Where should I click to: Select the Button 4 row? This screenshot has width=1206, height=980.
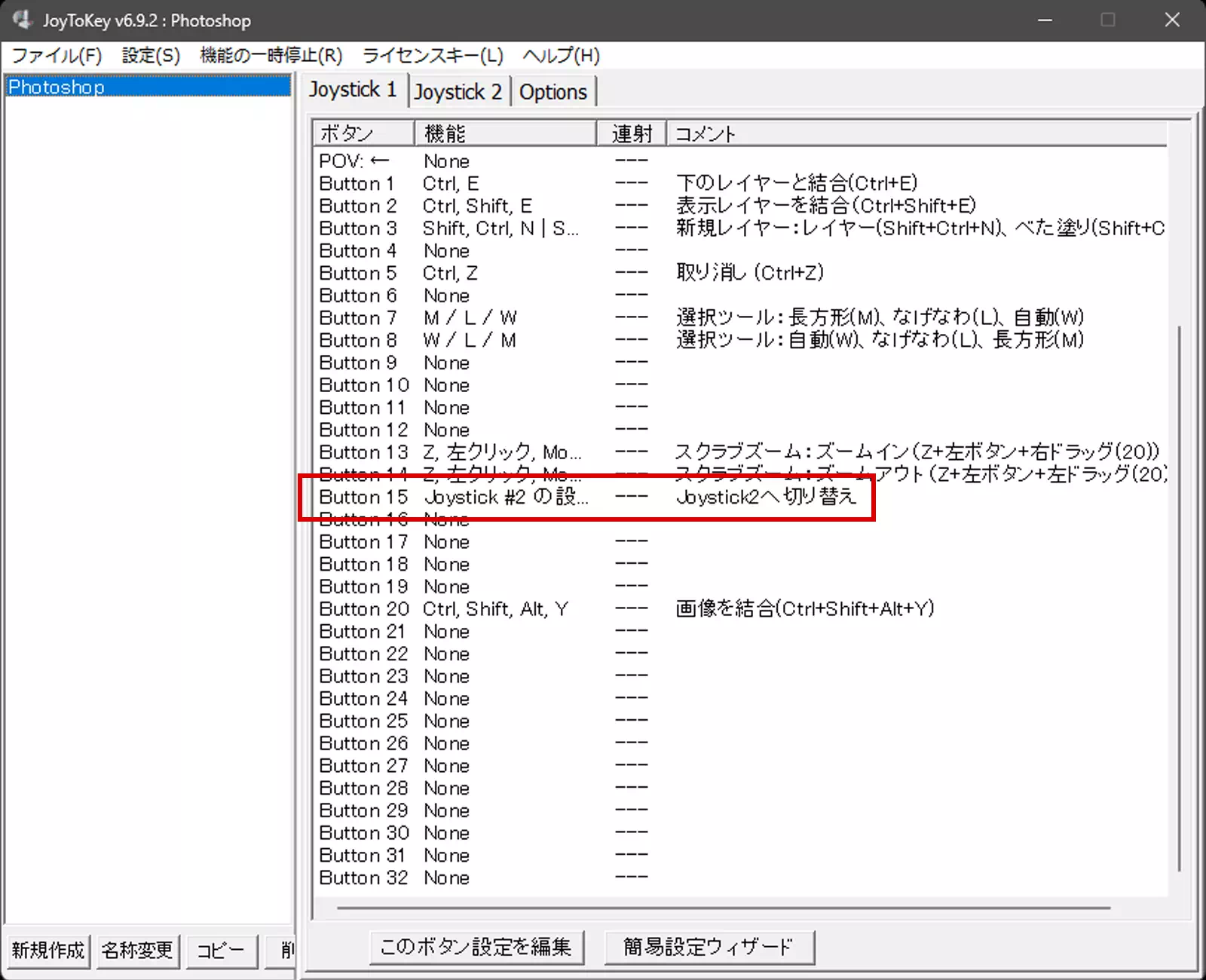741,251
